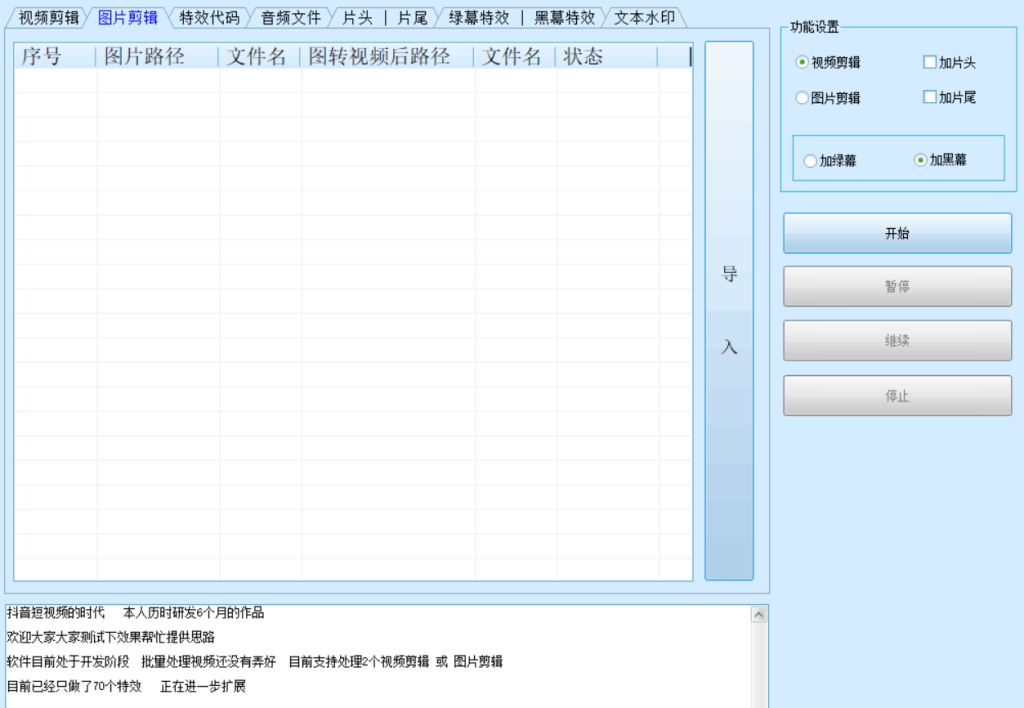The image size is (1024, 708).
Task: Switch to the 视频剪辑 tab
Action: coord(48,17)
